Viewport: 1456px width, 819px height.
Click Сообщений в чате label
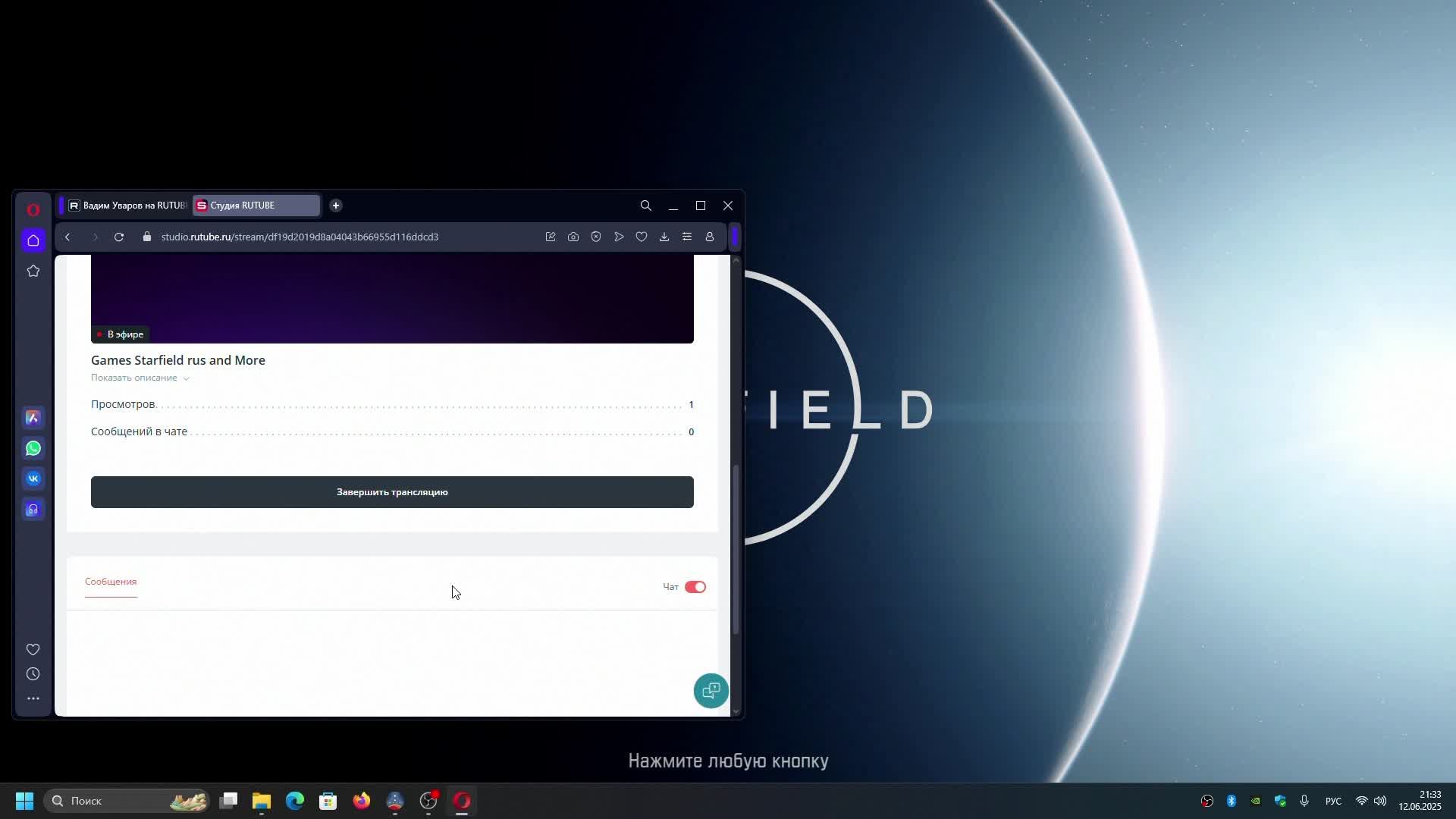tap(139, 431)
